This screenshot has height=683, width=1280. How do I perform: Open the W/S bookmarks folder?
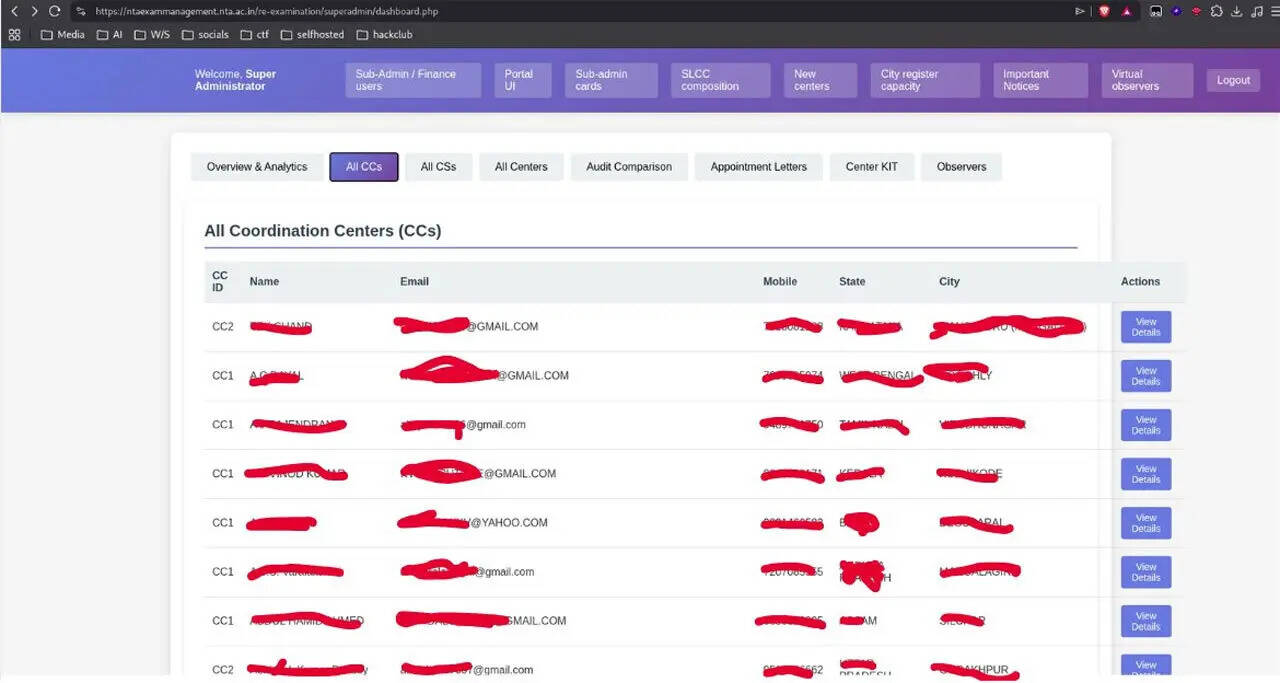(x=152, y=34)
